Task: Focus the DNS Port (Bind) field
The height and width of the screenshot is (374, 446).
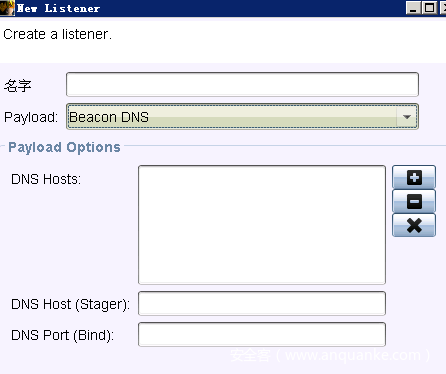Action: point(262,334)
